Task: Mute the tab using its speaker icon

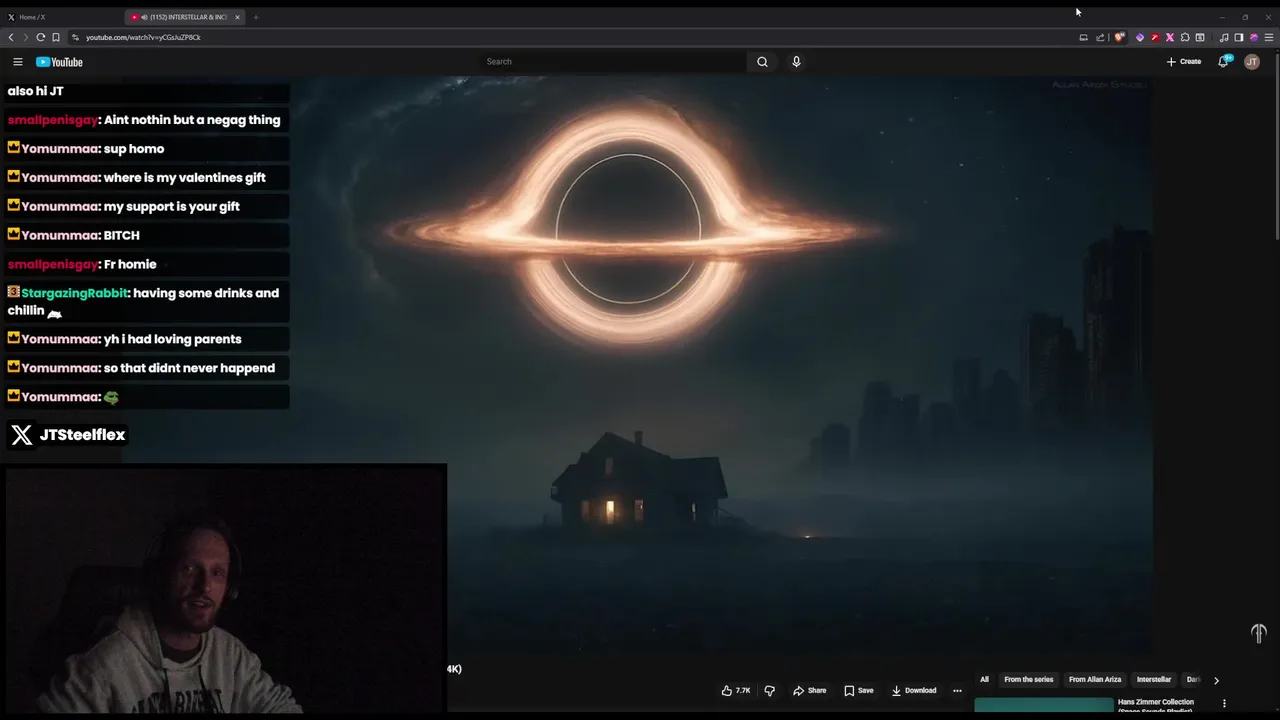Action: coord(144,17)
